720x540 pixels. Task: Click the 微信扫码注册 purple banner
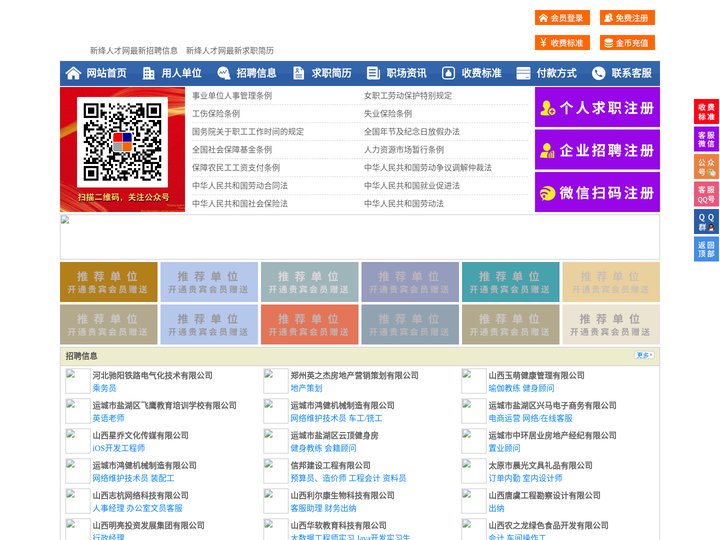click(597, 192)
